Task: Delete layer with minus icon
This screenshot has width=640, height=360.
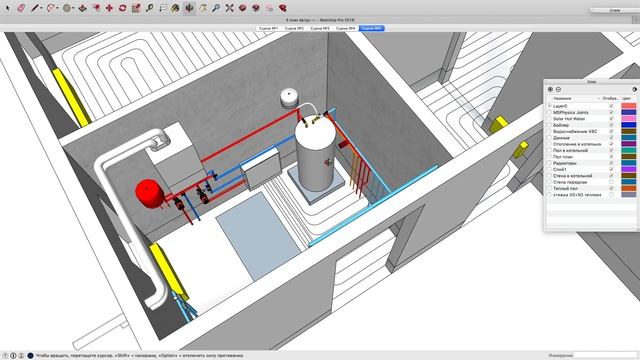Action: (x=558, y=89)
